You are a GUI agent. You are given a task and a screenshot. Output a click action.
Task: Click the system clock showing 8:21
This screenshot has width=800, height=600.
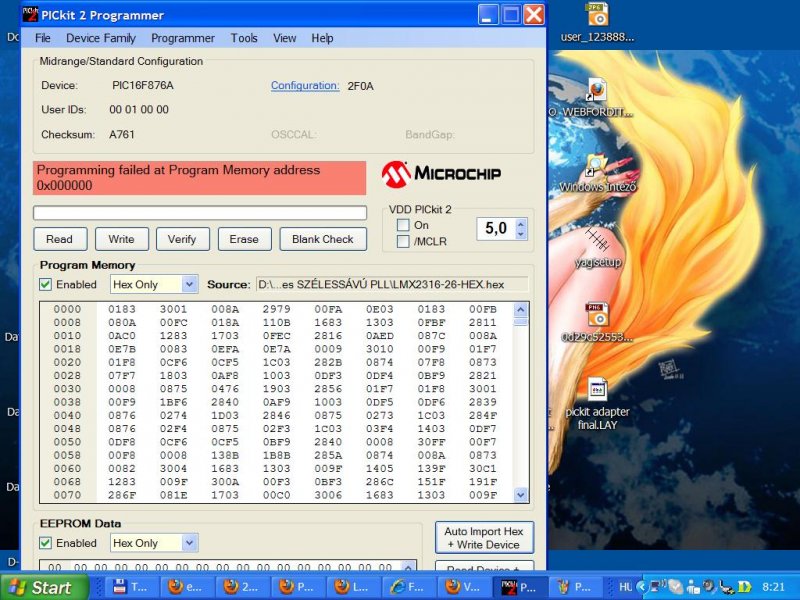773,587
